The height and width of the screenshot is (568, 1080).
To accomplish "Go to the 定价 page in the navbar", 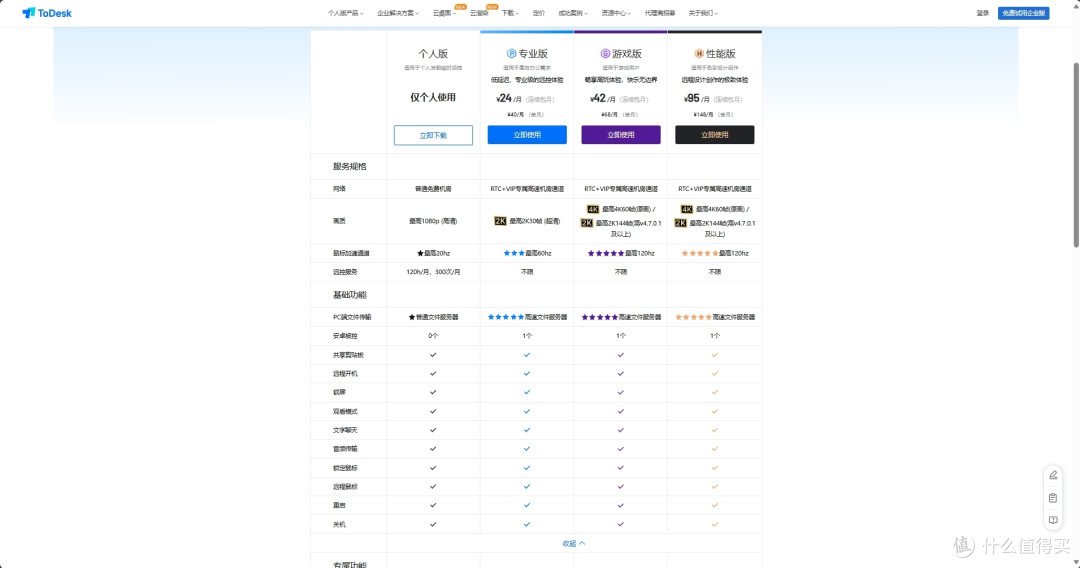I will pos(539,13).
